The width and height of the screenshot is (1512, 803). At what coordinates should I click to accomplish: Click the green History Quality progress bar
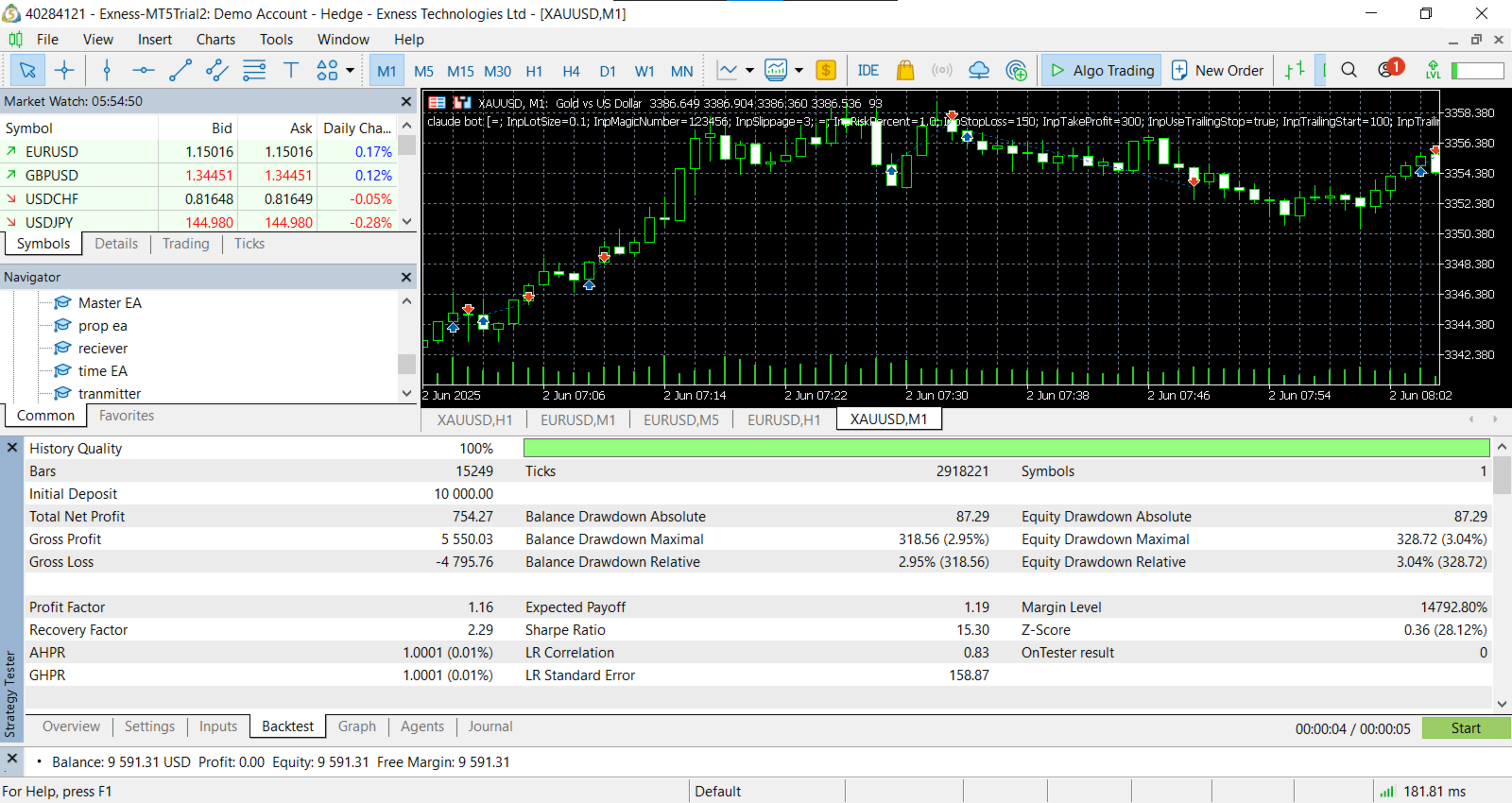point(1005,448)
